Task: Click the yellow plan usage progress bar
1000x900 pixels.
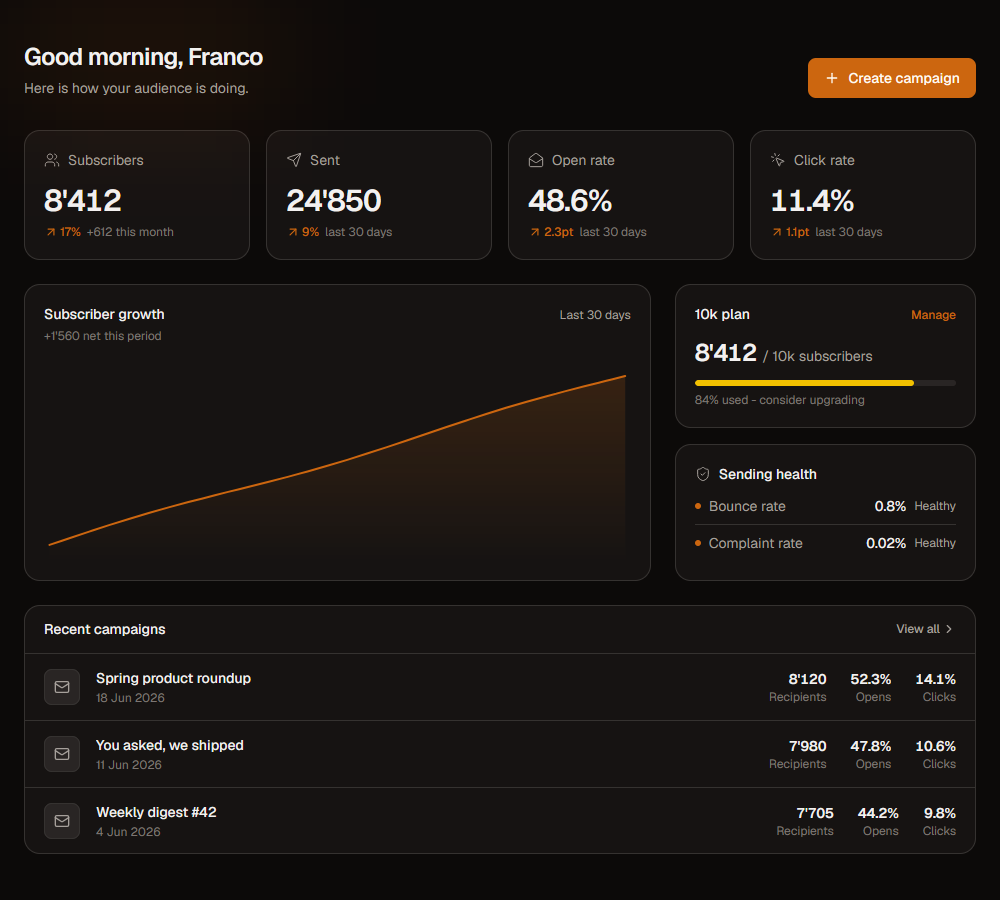Action: pos(825,383)
